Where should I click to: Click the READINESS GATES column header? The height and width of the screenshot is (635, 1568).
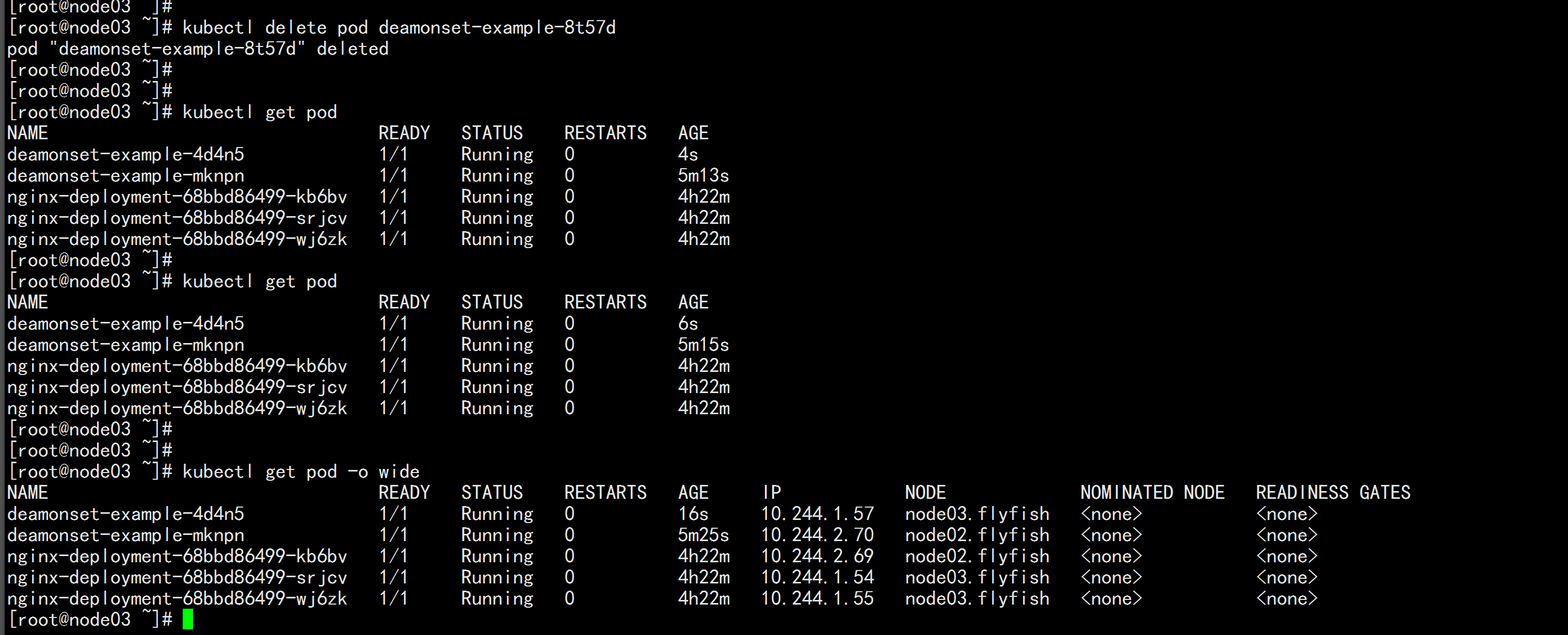[x=1333, y=493]
